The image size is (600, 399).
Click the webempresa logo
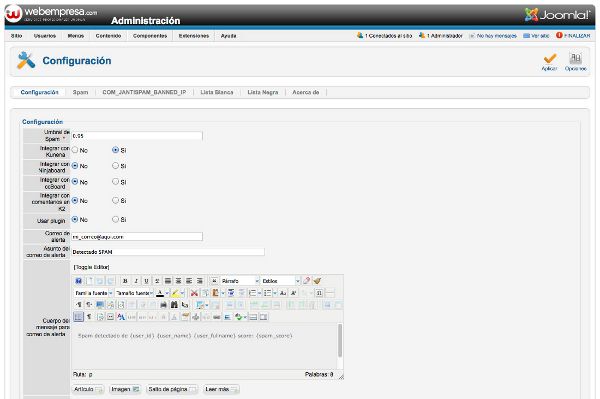pos(52,14)
